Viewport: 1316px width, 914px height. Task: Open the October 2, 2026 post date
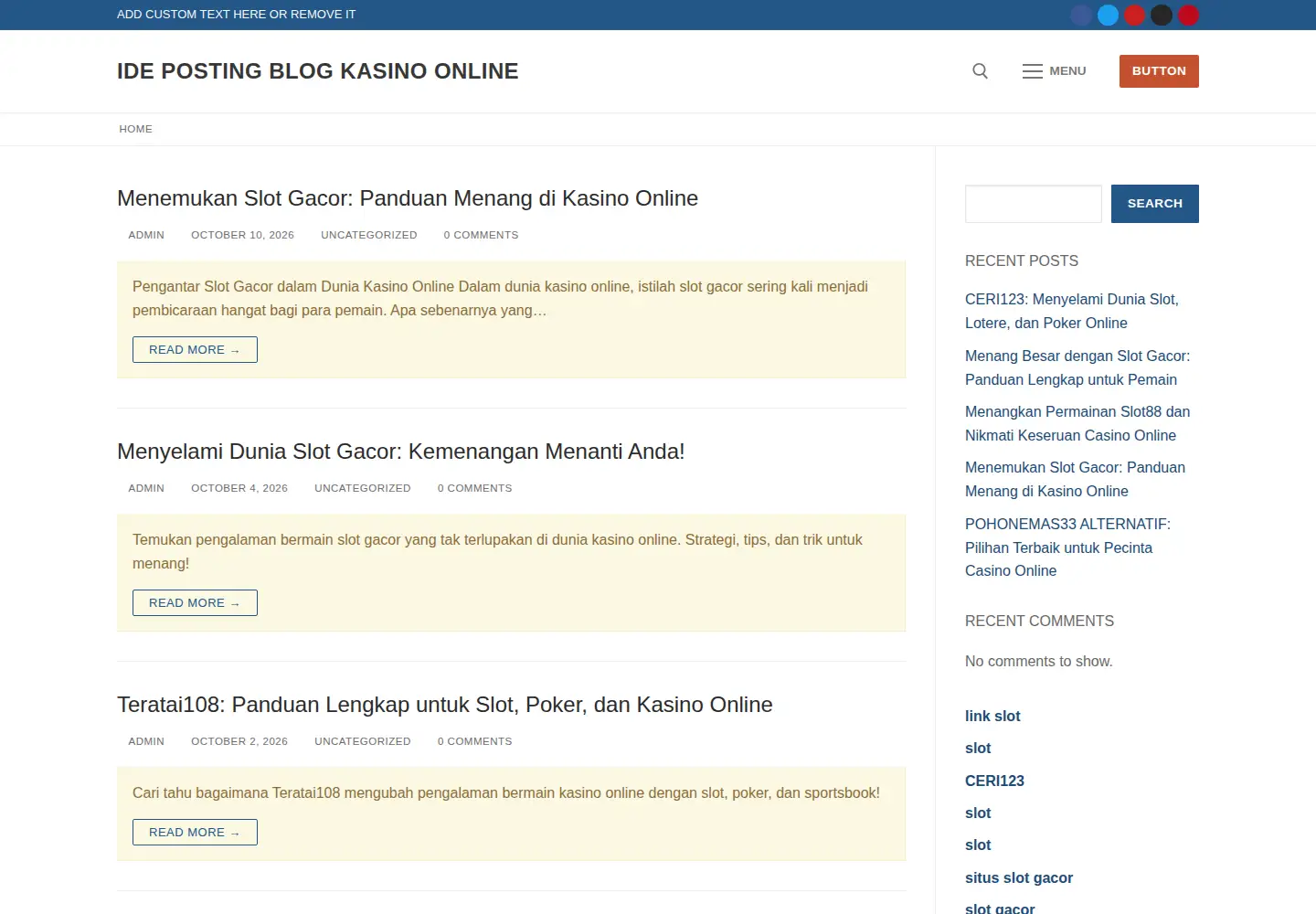[x=239, y=741]
